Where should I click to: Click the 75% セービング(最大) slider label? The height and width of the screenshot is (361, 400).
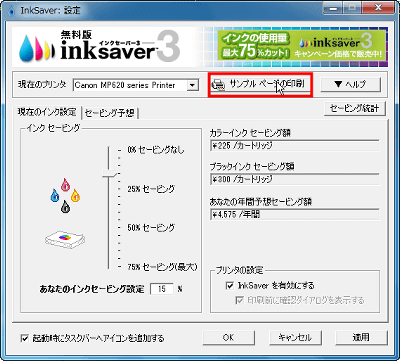pyautogui.click(x=162, y=267)
